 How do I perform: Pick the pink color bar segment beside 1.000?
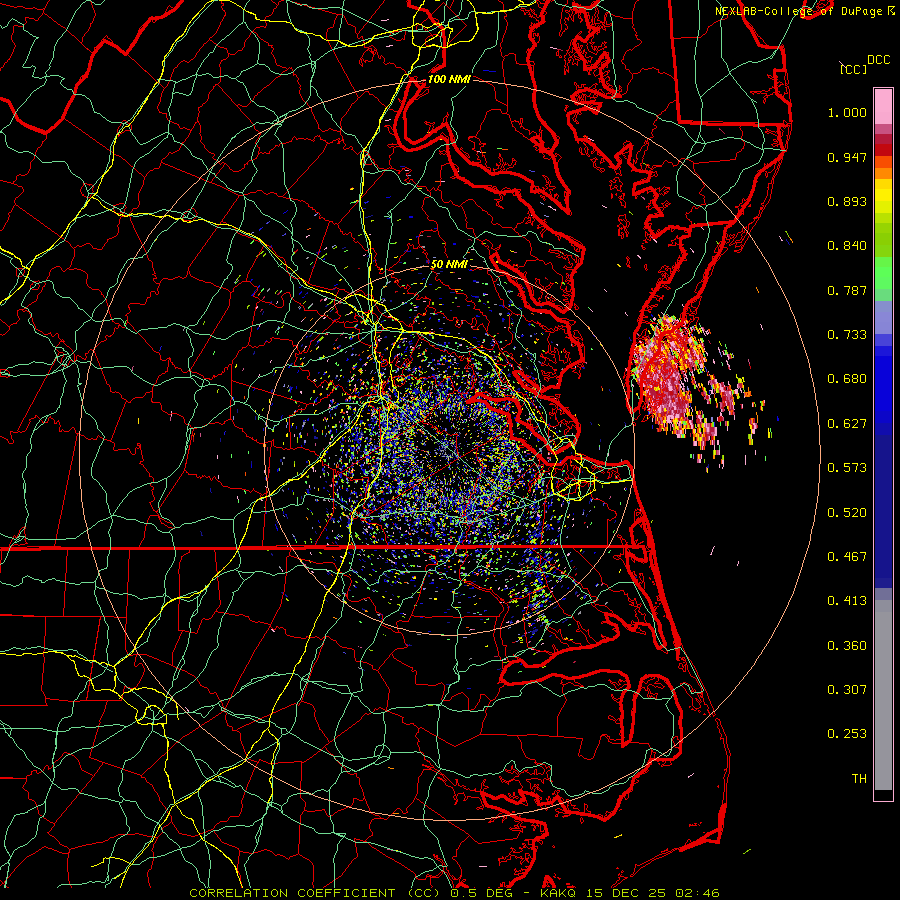(x=883, y=107)
